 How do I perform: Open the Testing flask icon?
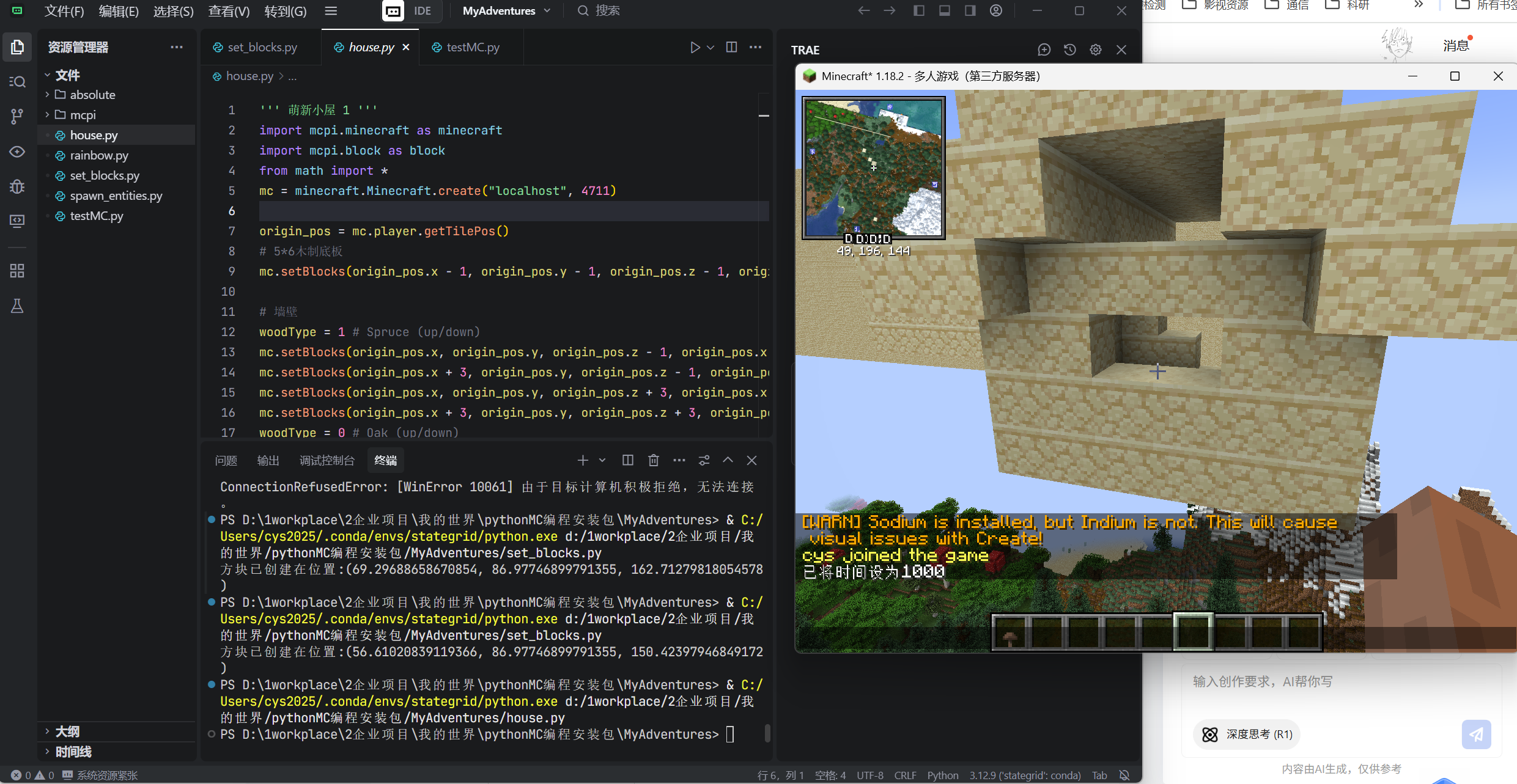pos(17,306)
